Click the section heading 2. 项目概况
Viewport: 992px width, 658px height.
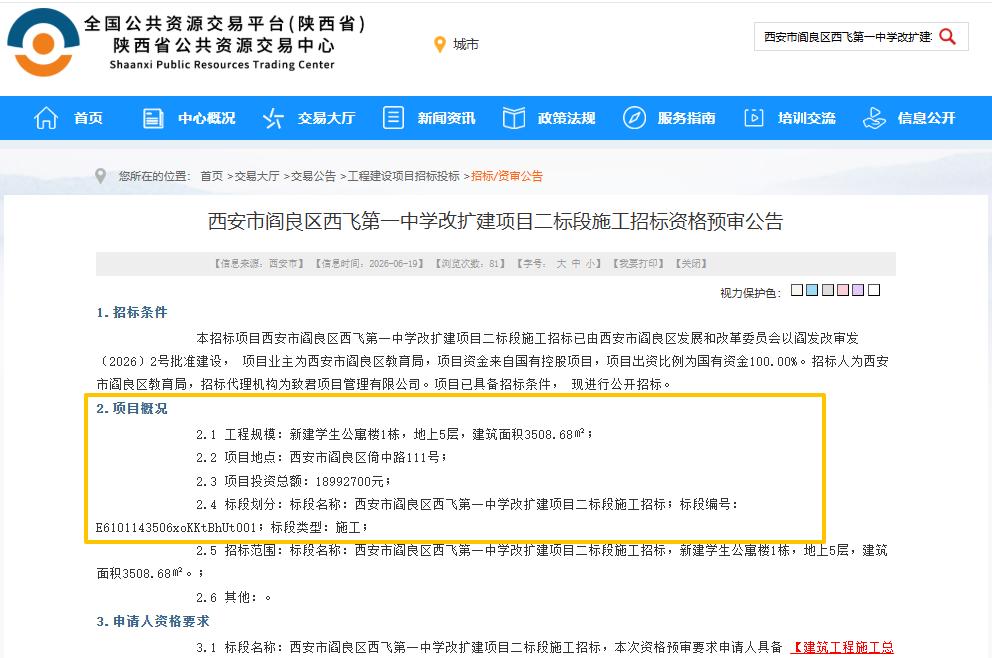[132, 408]
